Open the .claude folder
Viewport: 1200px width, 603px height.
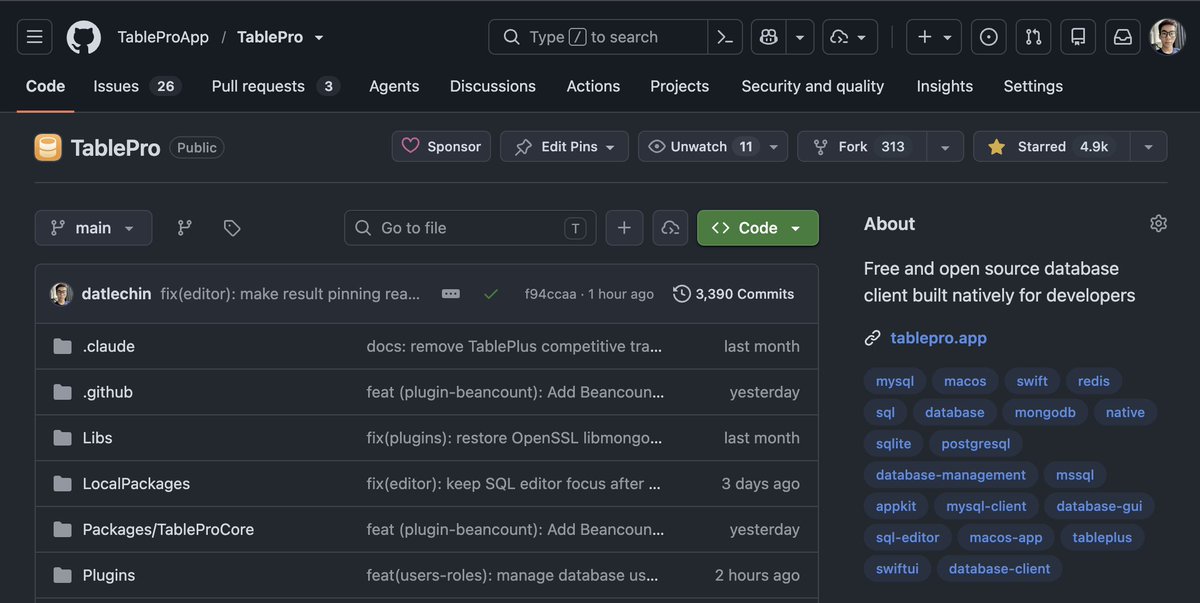pos(108,346)
